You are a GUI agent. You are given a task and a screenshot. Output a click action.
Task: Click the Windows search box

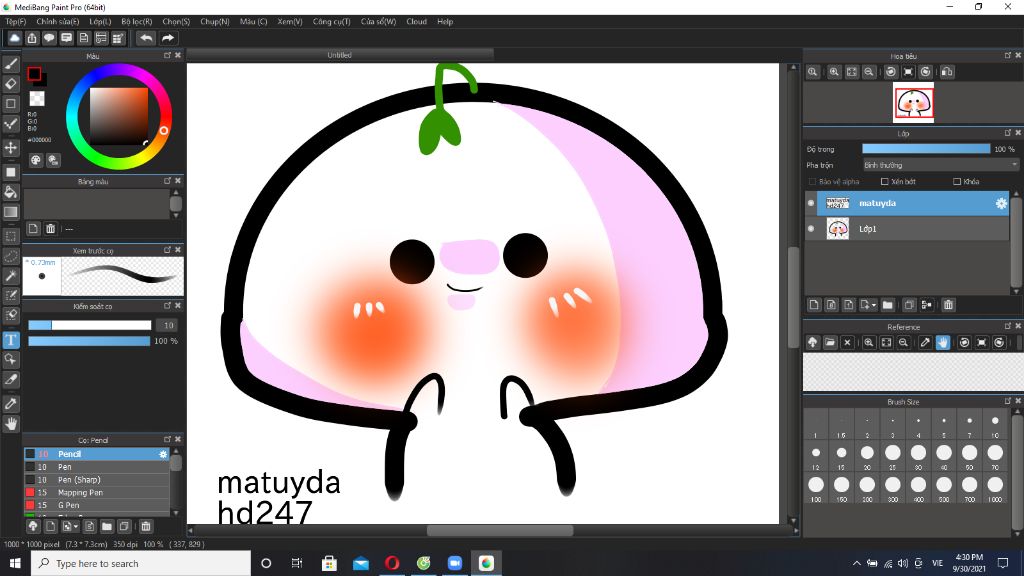click(140, 563)
